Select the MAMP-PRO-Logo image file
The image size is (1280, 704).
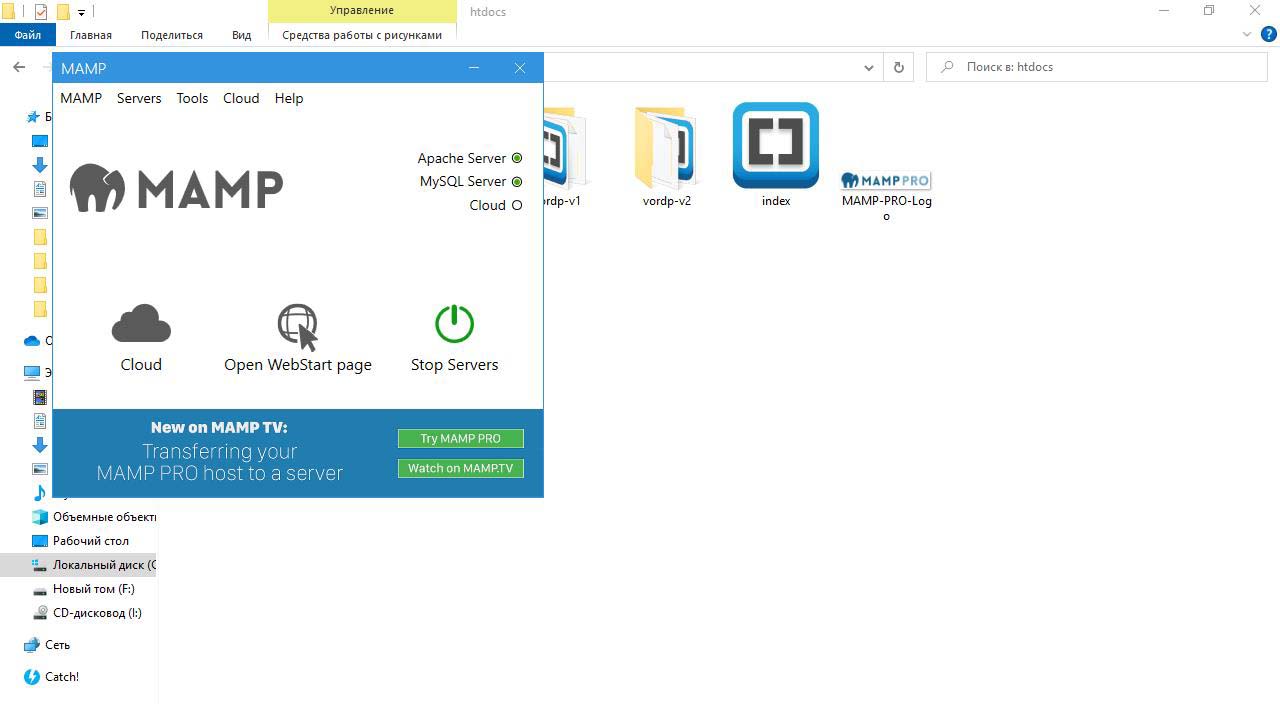click(886, 181)
